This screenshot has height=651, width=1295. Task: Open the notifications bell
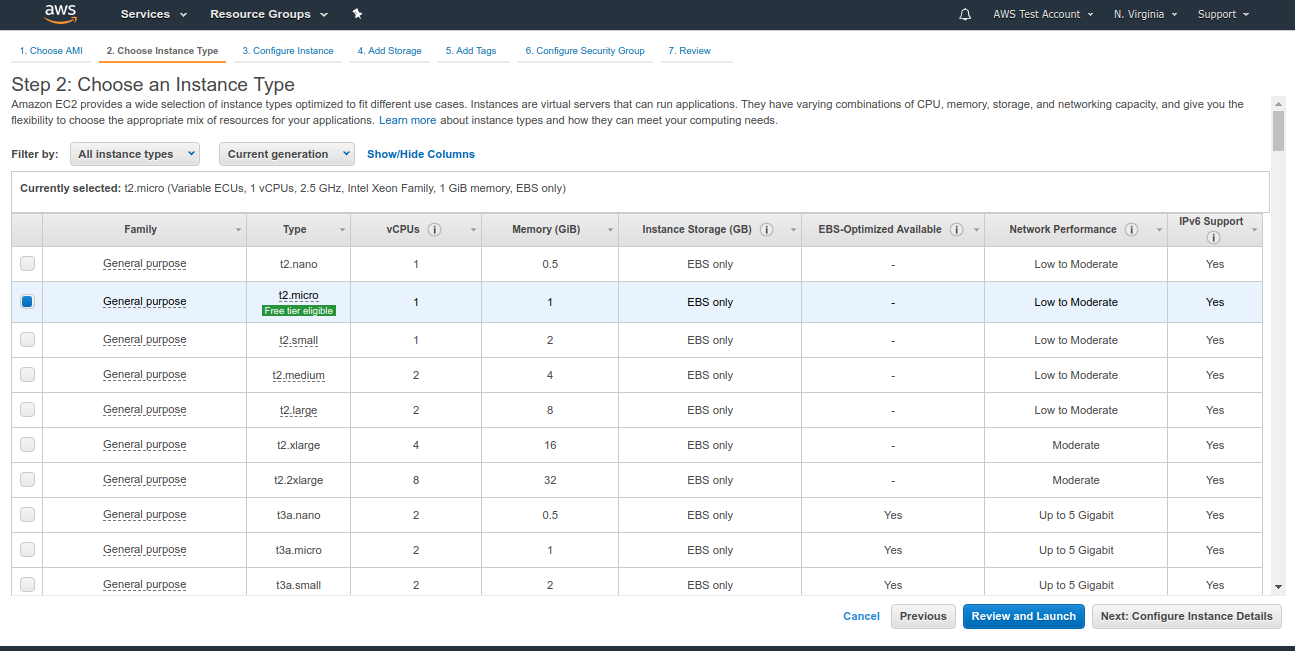pos(964,14)
